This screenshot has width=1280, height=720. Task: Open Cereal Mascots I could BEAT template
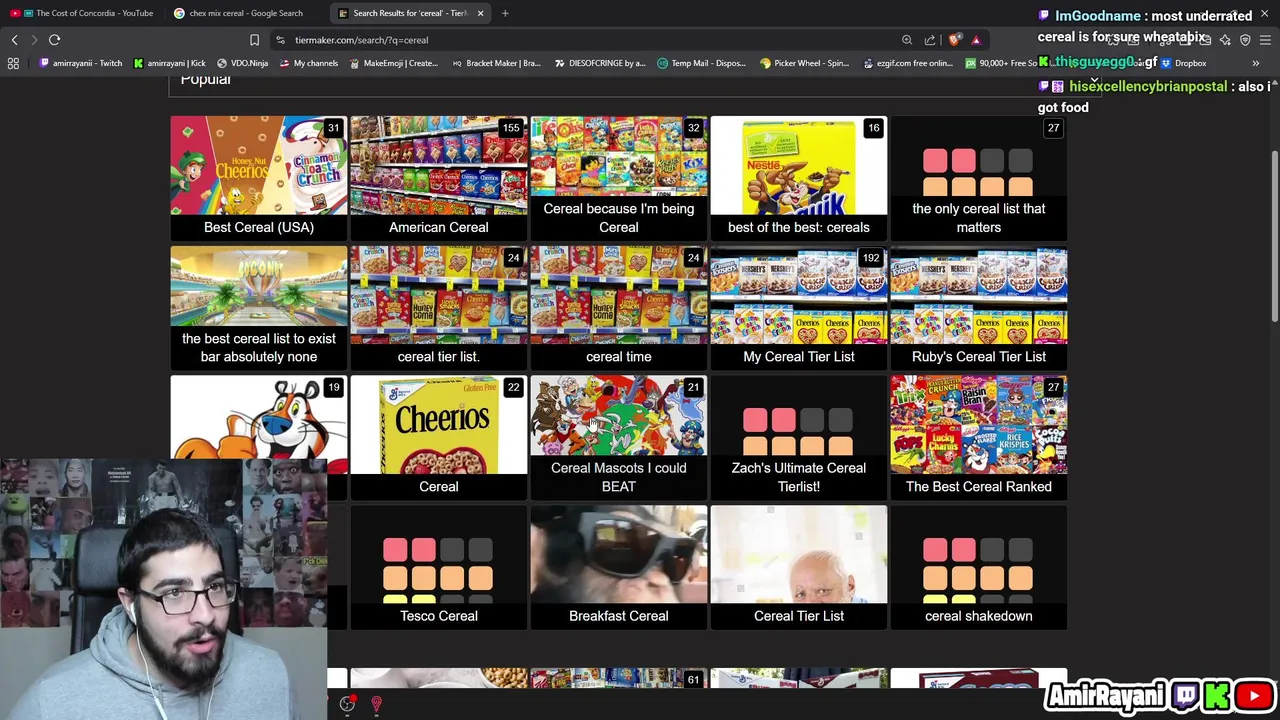tap(618, 438)
